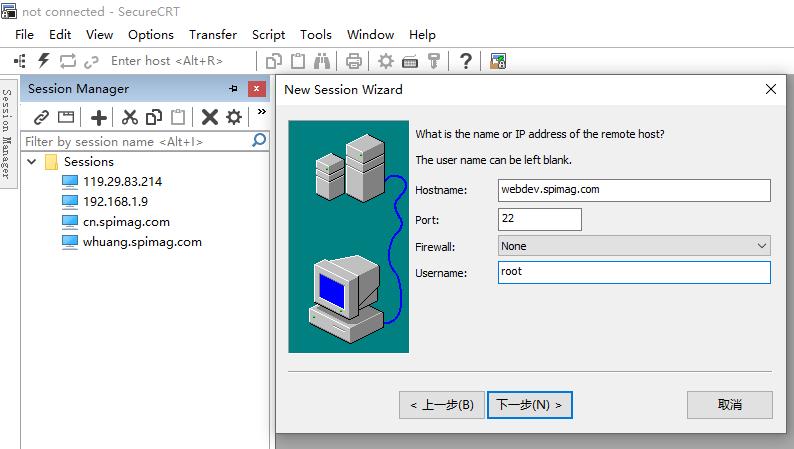The image size is (794, 449).
Task: Close the New Session Wizard dialog
Action: click(771, 89)
